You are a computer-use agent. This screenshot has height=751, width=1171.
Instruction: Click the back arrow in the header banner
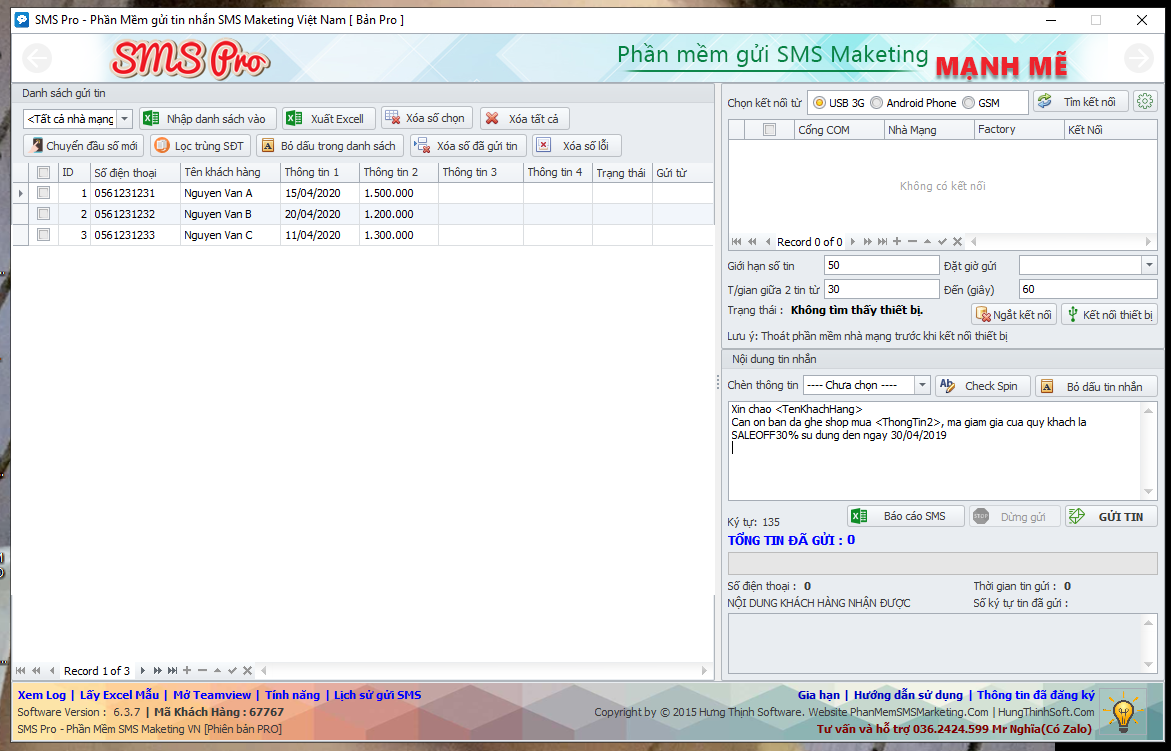[37, 58]
